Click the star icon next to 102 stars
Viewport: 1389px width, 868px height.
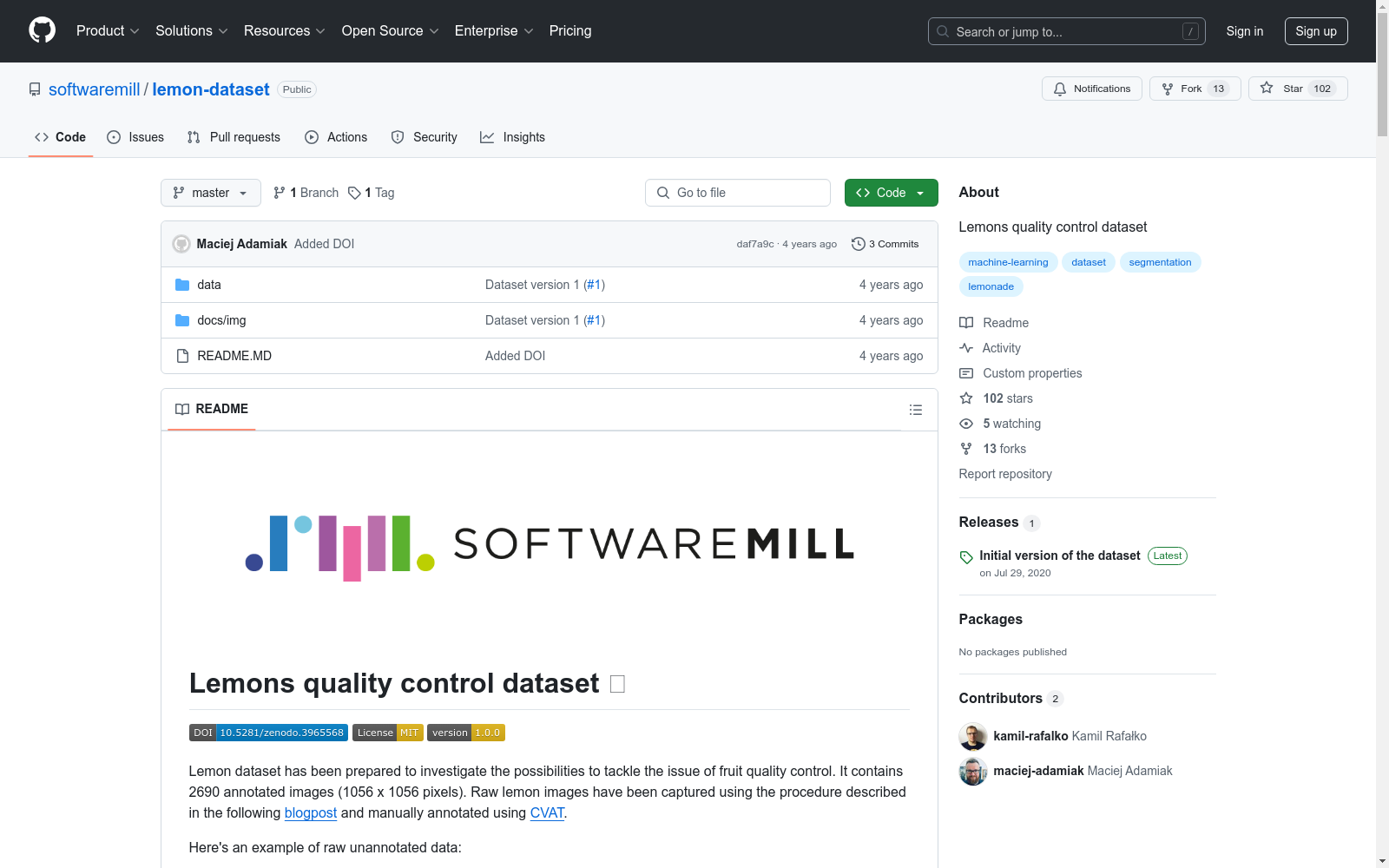[966, 398]
